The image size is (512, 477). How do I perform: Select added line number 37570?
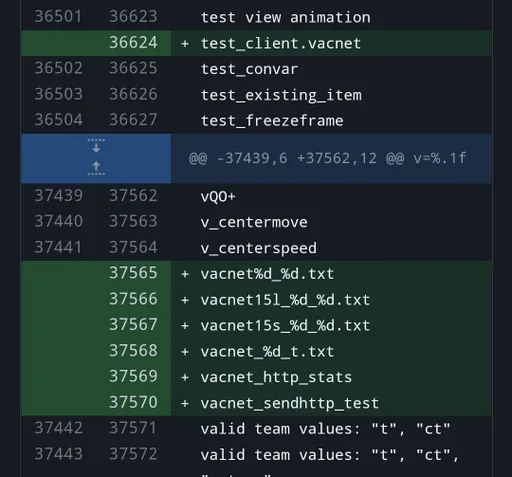coord(133,402)
